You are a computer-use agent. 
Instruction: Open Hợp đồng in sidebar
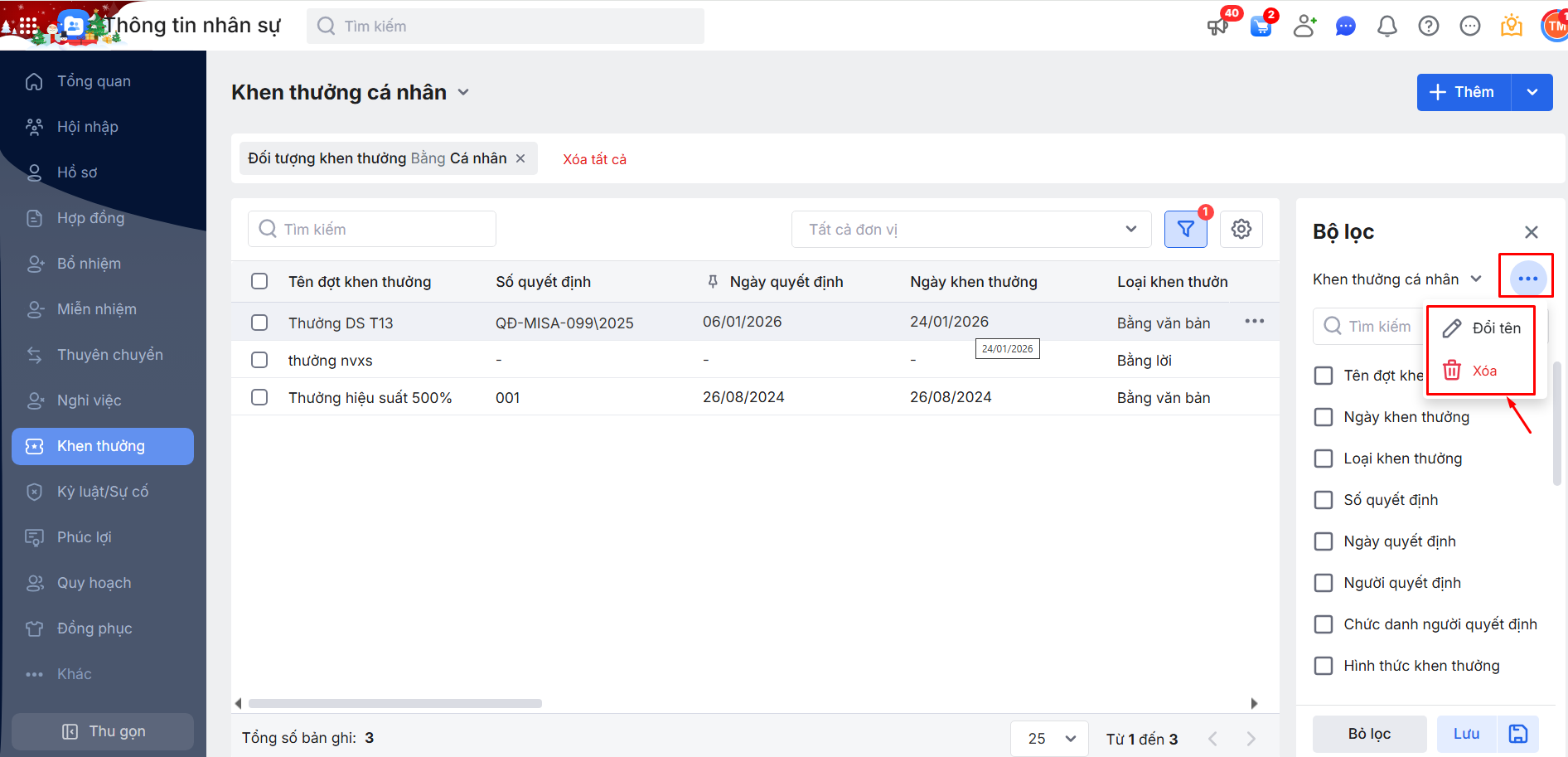point(103,218)
